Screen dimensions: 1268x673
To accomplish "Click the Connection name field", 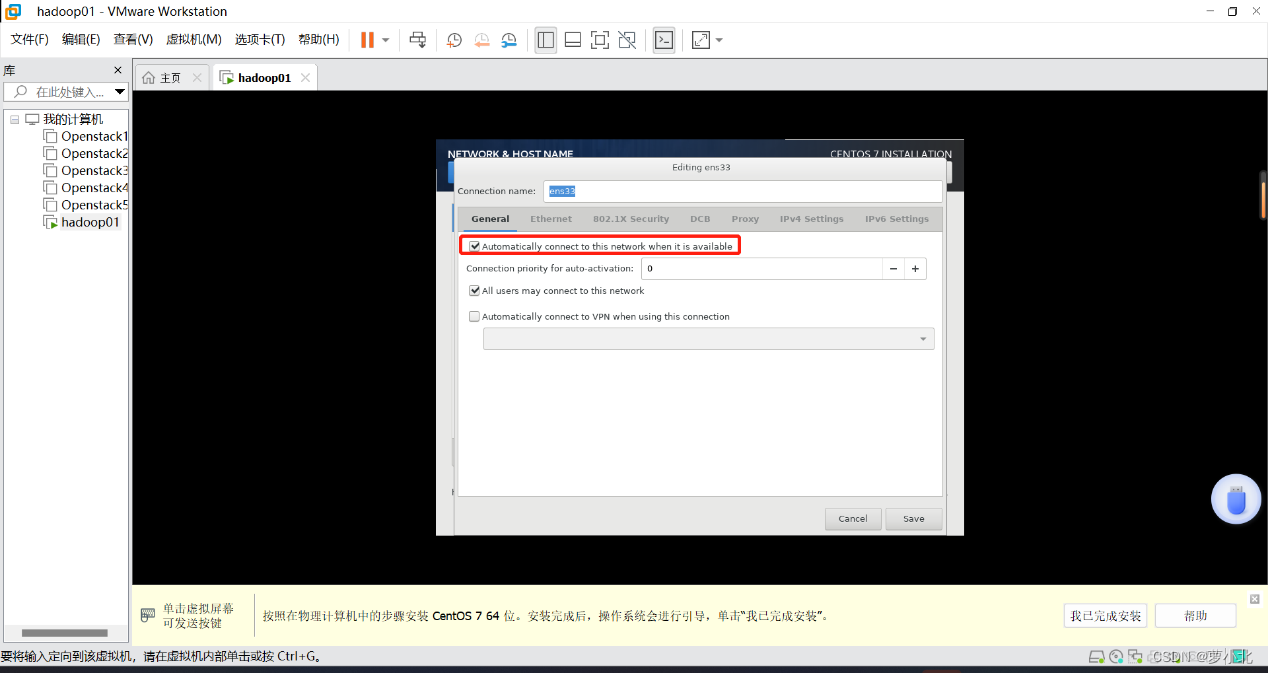I will click(x=743, y=191).
